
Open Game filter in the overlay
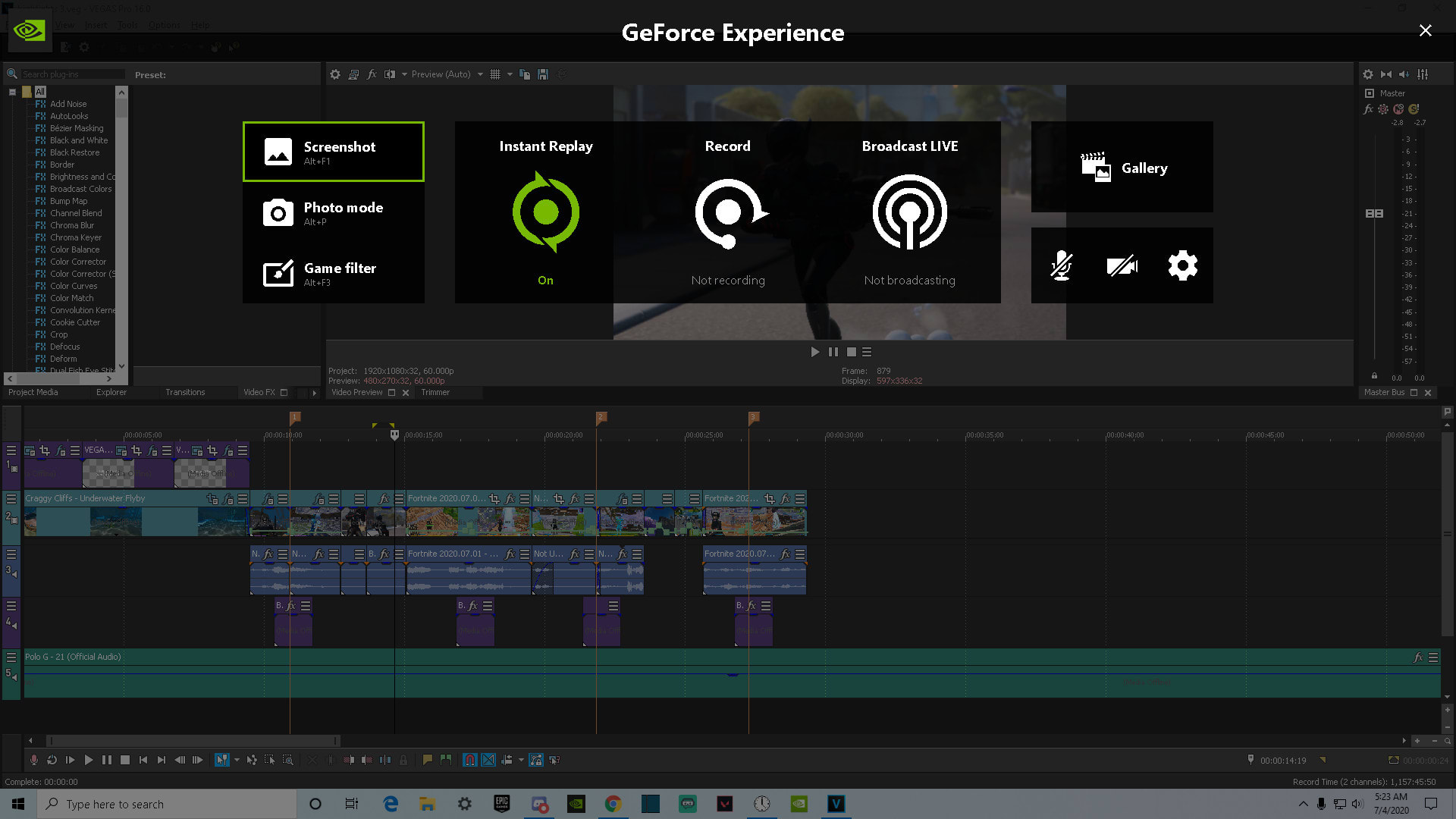pos(333,273)
